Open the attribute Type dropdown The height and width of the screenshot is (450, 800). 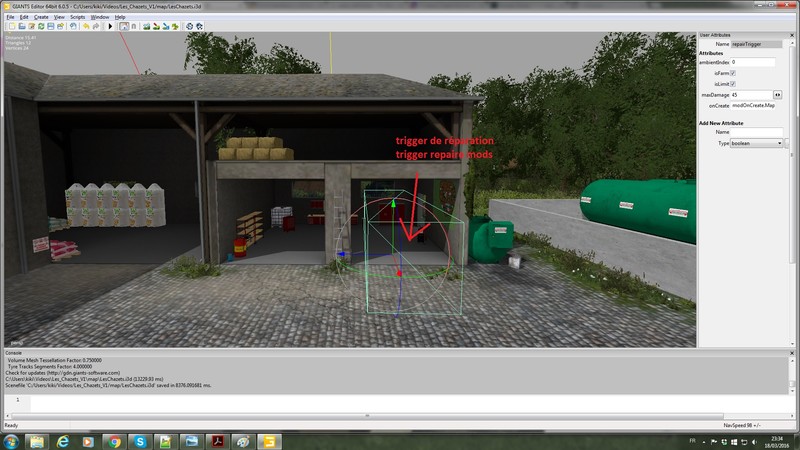[x=755, y=143]
